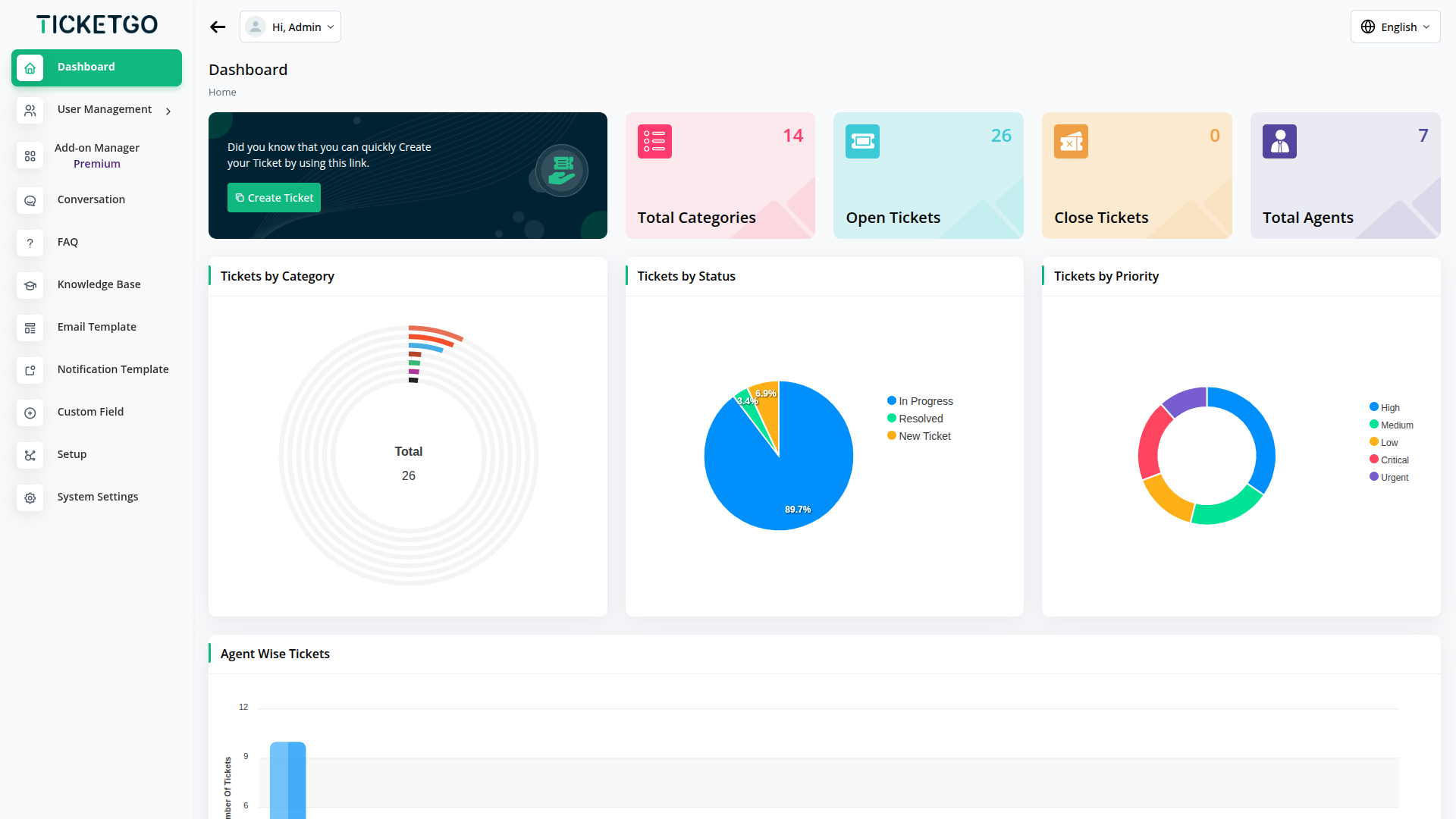
Task: Click the System Settings gear icon
Action: click(30, 497)
